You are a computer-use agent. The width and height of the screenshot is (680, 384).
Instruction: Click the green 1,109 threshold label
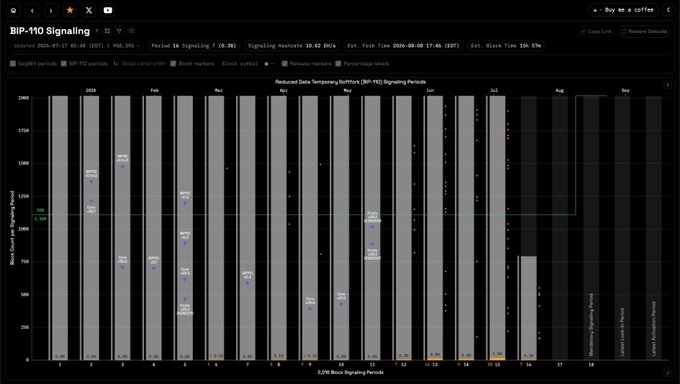coord(40,219)
